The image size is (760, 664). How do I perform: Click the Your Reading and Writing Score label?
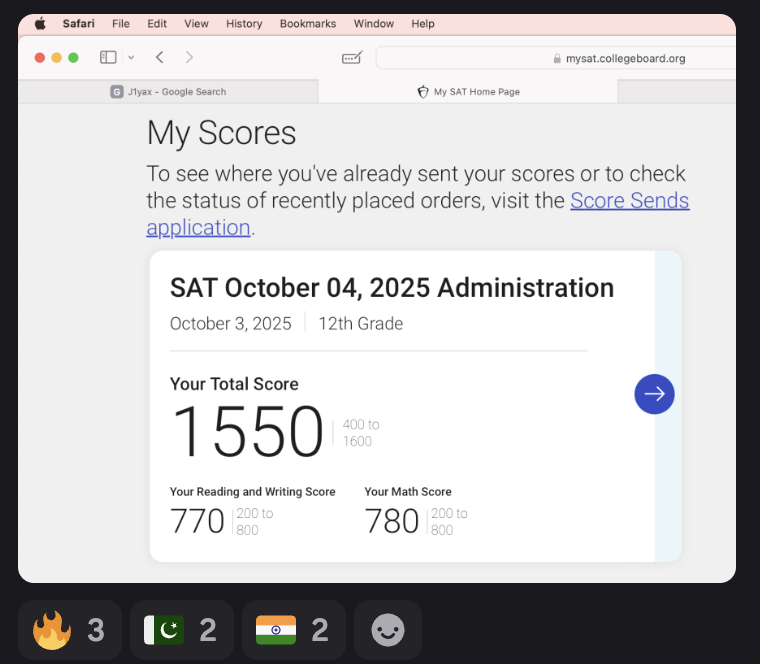(x=253, y=491)
